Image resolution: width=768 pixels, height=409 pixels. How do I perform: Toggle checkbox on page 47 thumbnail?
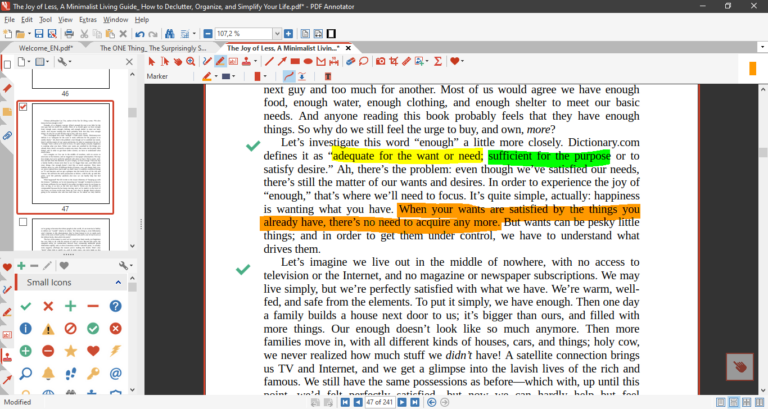pos(25,107)
